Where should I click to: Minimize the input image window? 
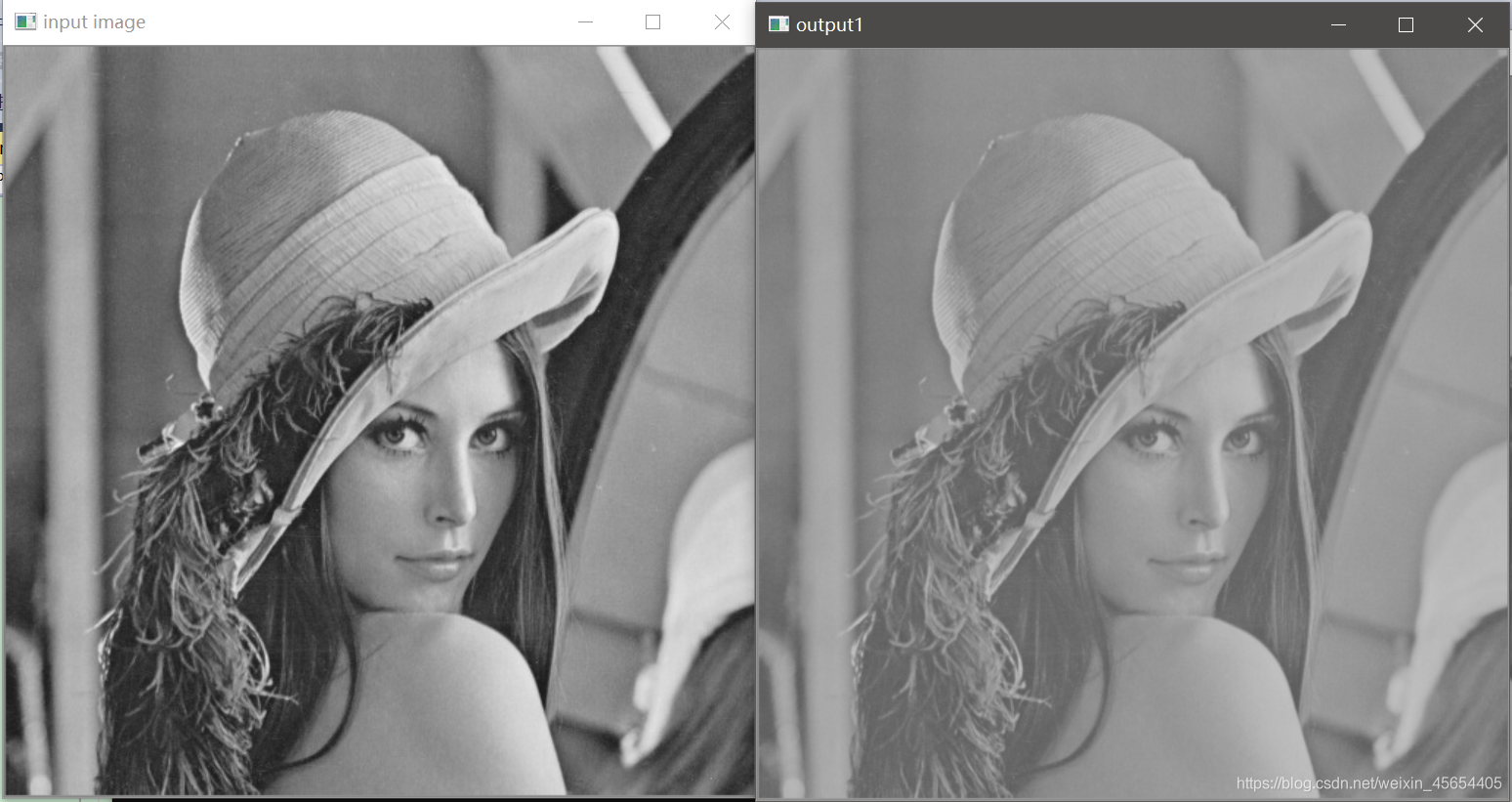pos(585,21)
